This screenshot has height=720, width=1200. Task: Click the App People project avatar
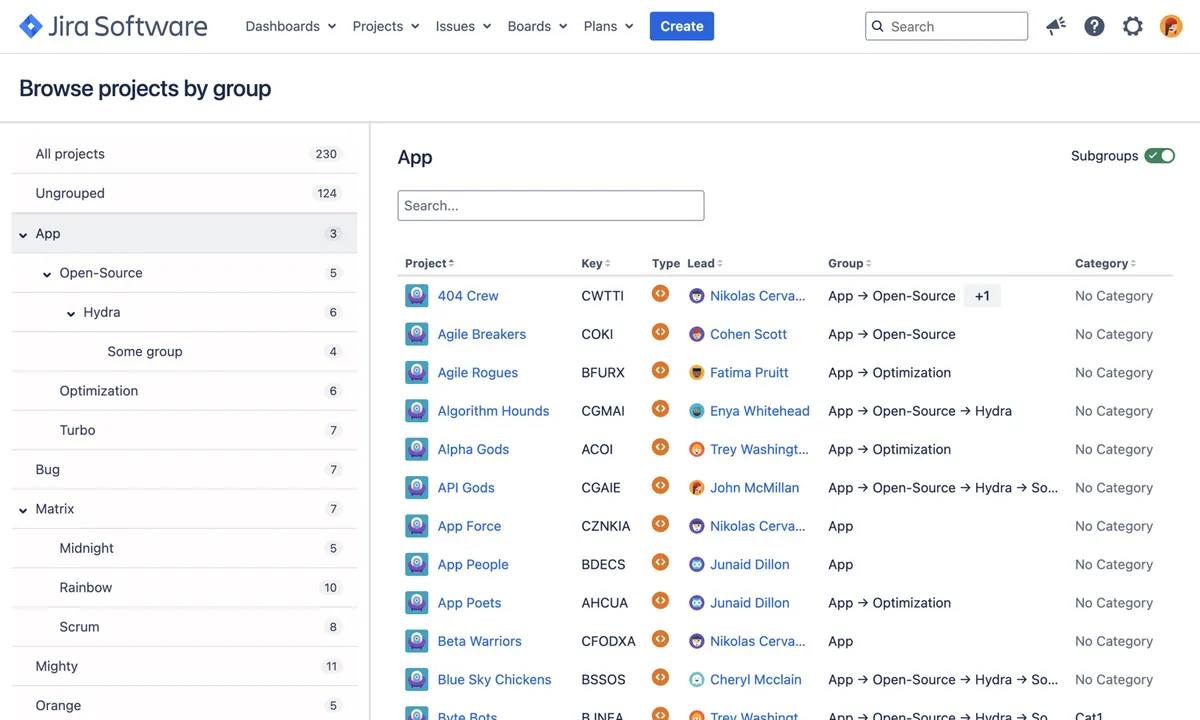tap(417, 564)
